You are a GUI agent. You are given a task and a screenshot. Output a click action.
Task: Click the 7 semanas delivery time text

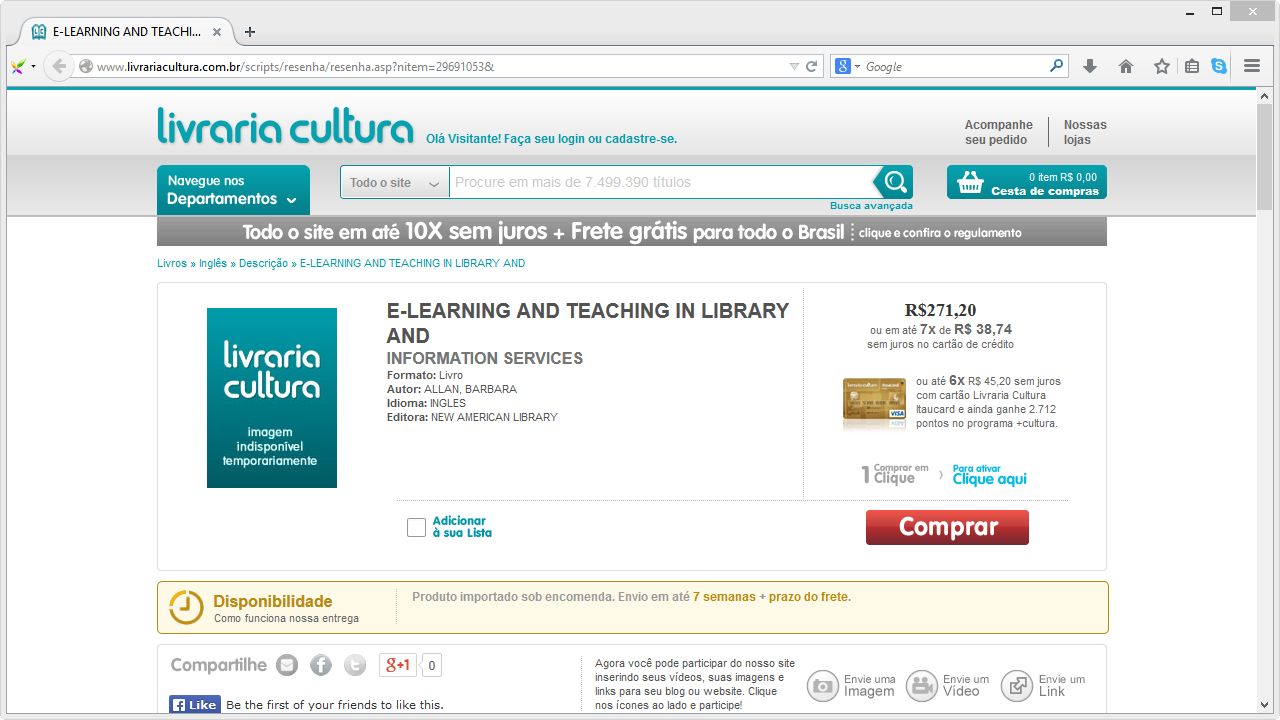coord(724,597)
